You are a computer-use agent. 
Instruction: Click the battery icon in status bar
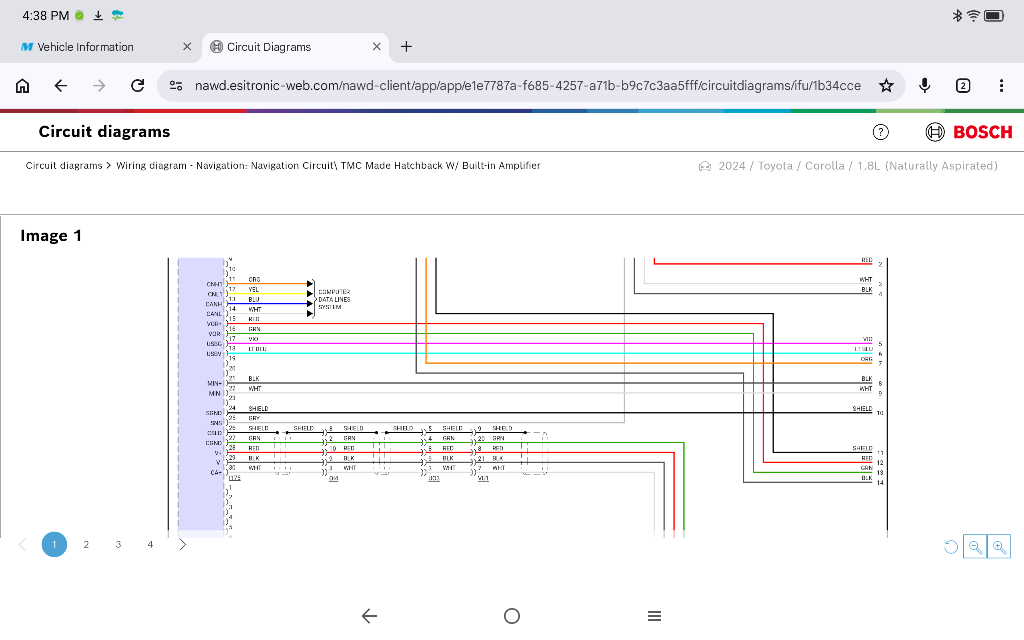point(994,16)
